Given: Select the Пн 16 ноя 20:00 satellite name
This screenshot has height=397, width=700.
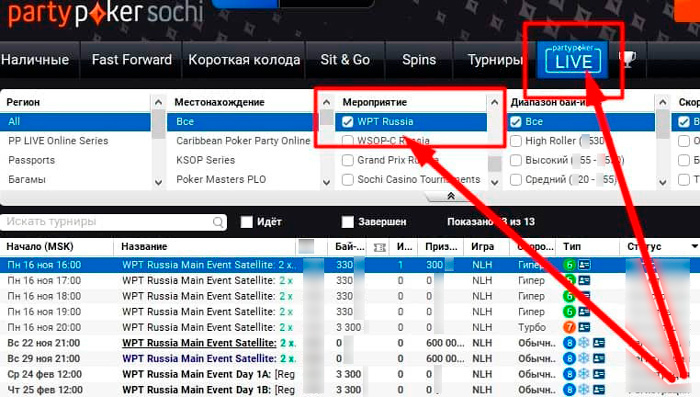Looking at the screenshot, I should click(208, 327).
